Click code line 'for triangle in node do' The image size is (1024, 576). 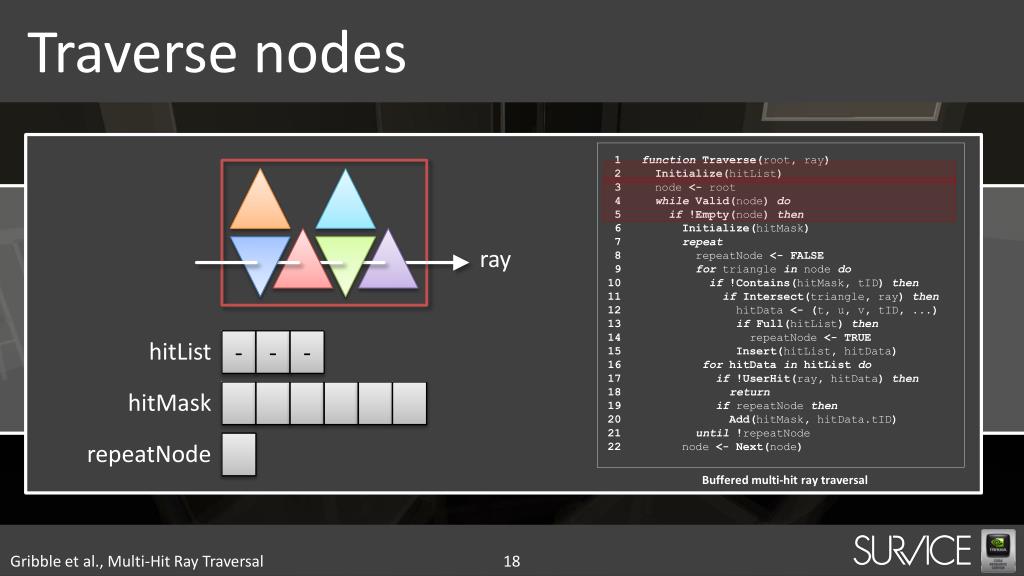pyautogui.click(x=774, y=270)
